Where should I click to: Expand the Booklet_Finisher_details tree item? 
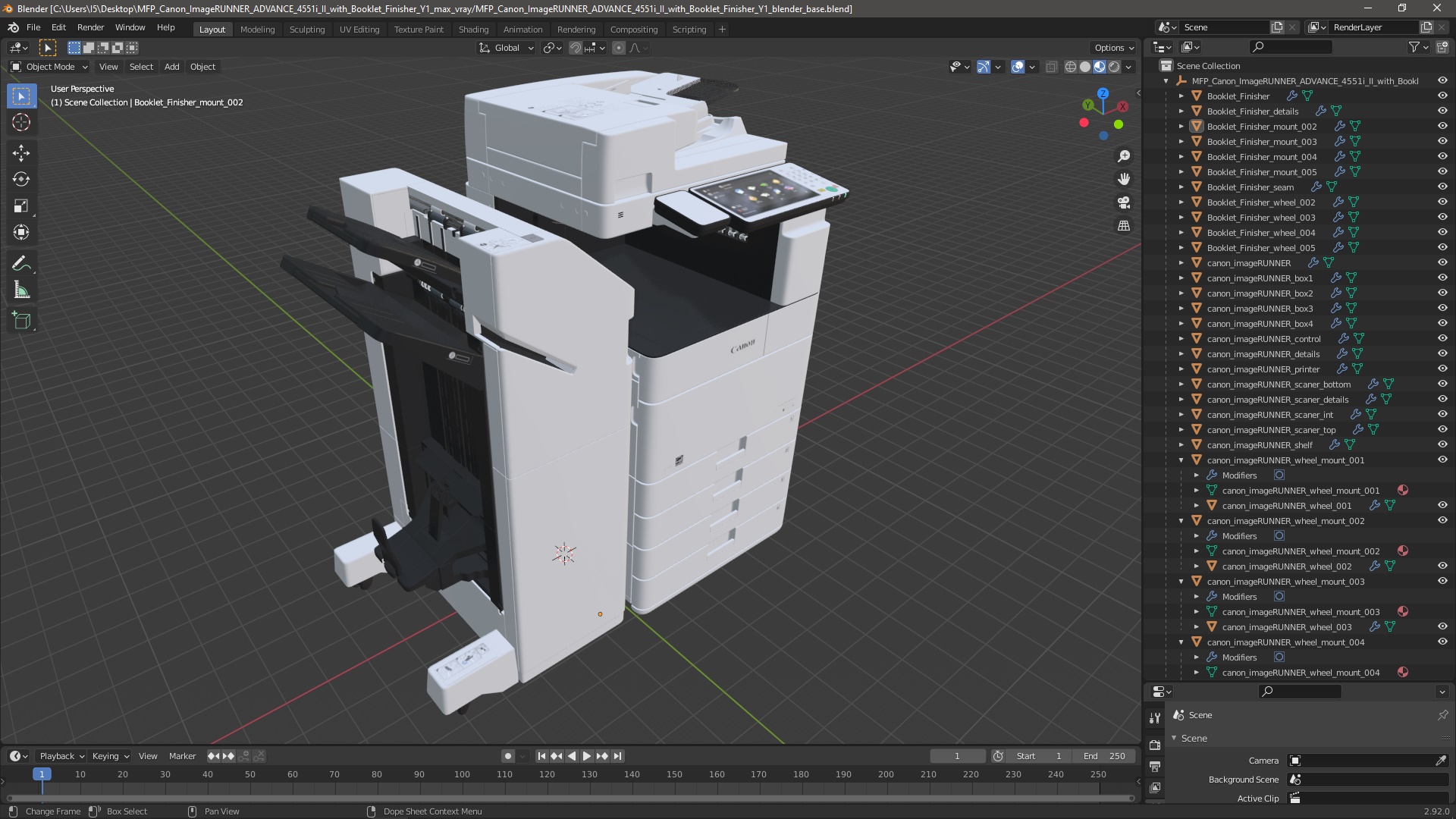point(1181,111)
